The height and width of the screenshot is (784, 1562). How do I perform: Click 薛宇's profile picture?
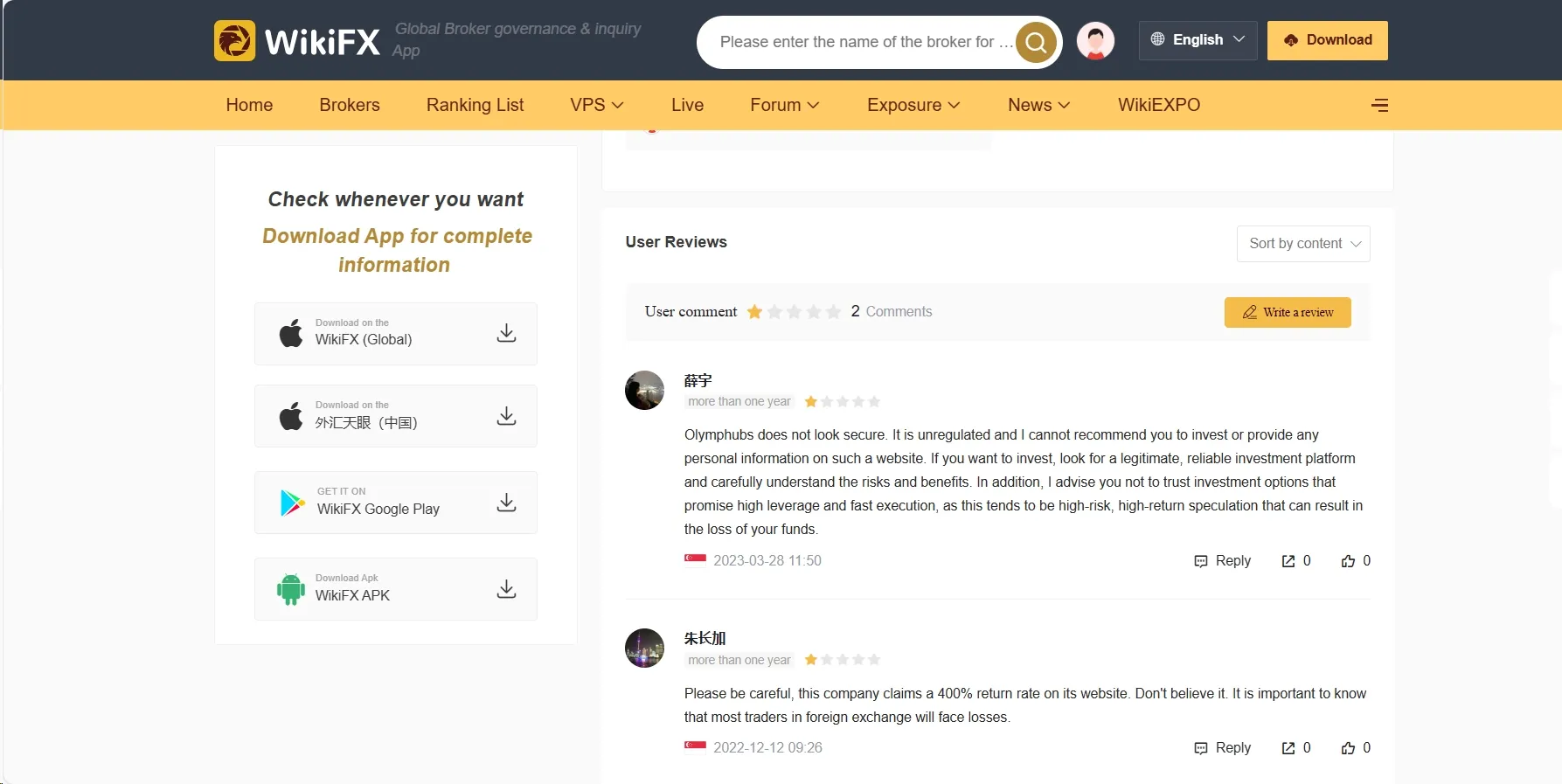coord(644,390)
